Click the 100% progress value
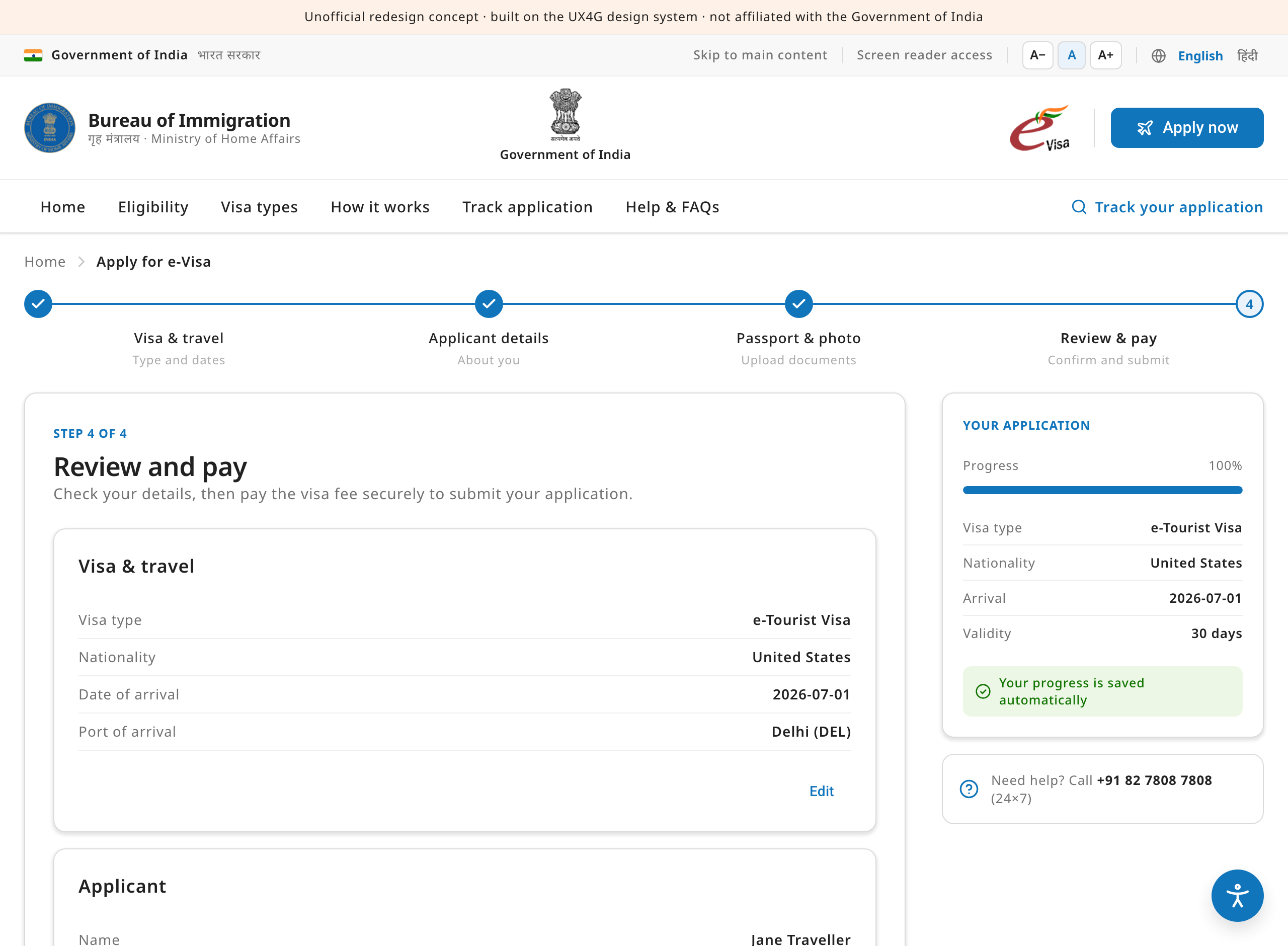This screenshot has width=1288, height=946. (1225, 465)
